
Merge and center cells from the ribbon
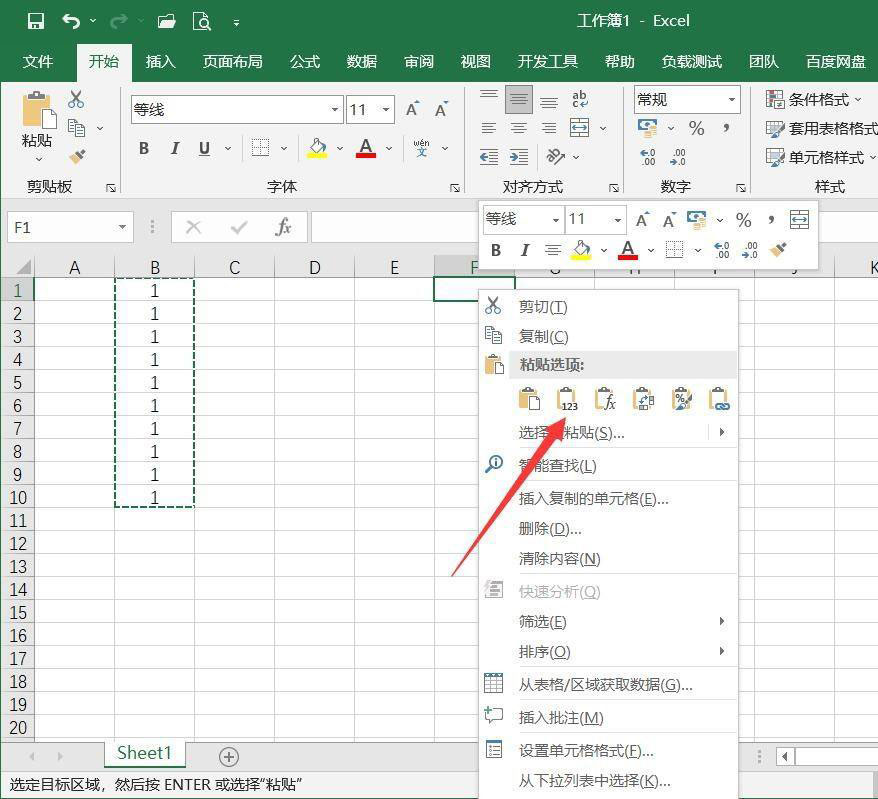click(580, 128)
